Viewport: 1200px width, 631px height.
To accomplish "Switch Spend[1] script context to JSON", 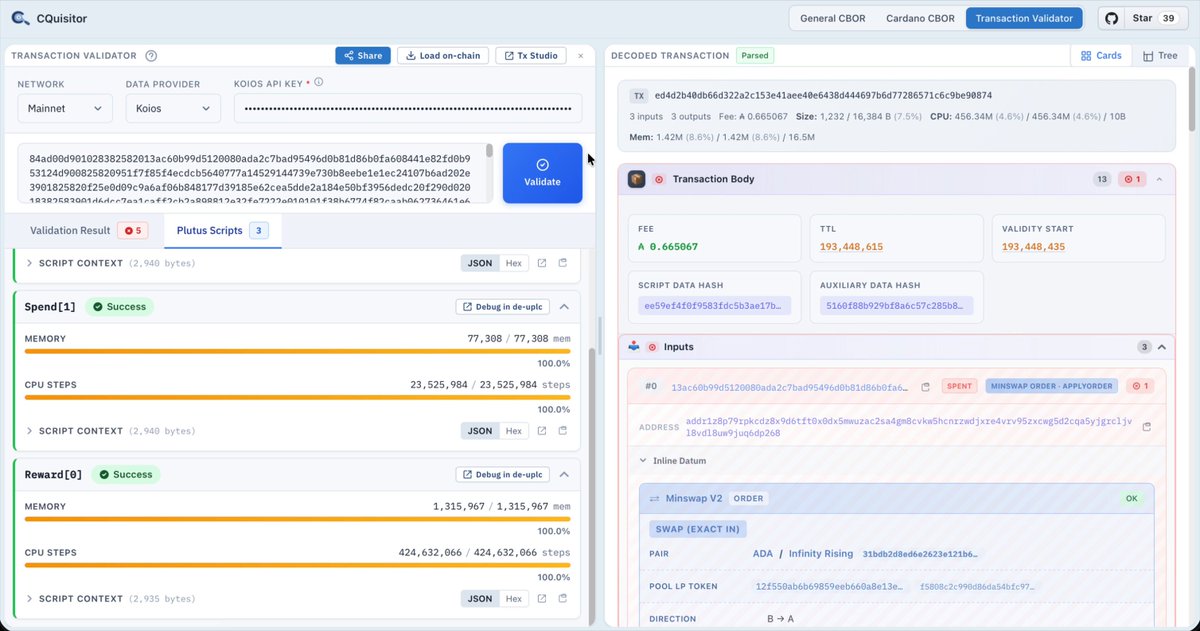I will (480, 431).
